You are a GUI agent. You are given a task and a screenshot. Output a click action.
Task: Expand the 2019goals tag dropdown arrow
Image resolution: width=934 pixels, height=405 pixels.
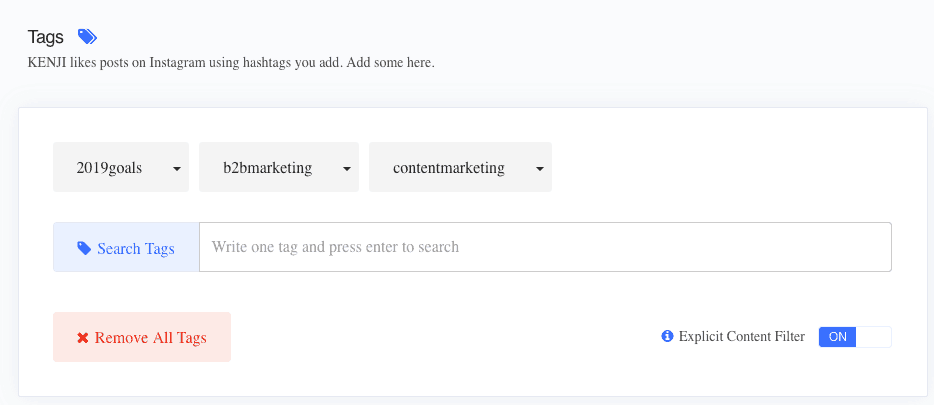point(177,169)
